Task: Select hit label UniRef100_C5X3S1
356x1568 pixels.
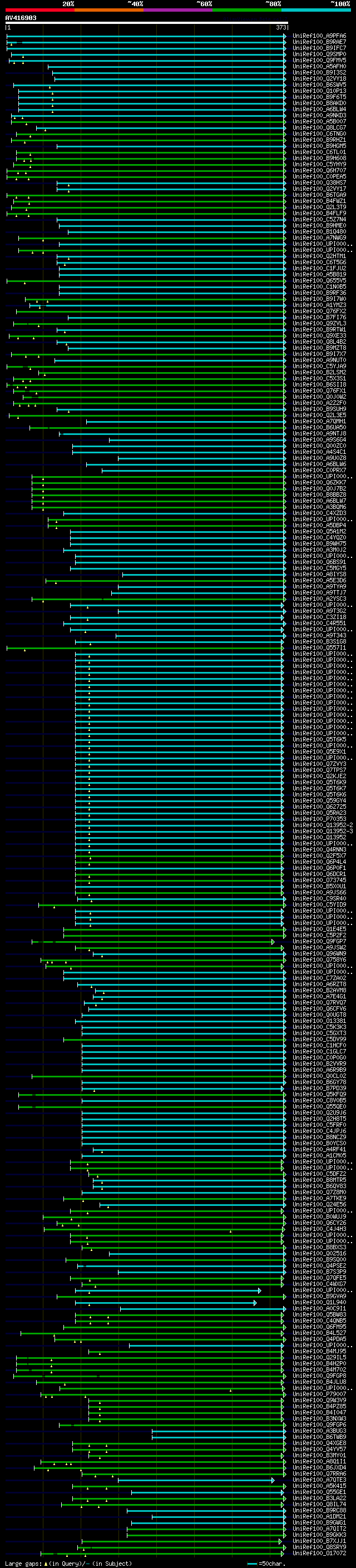Action: pyautogui.click(x=319, y=379)
